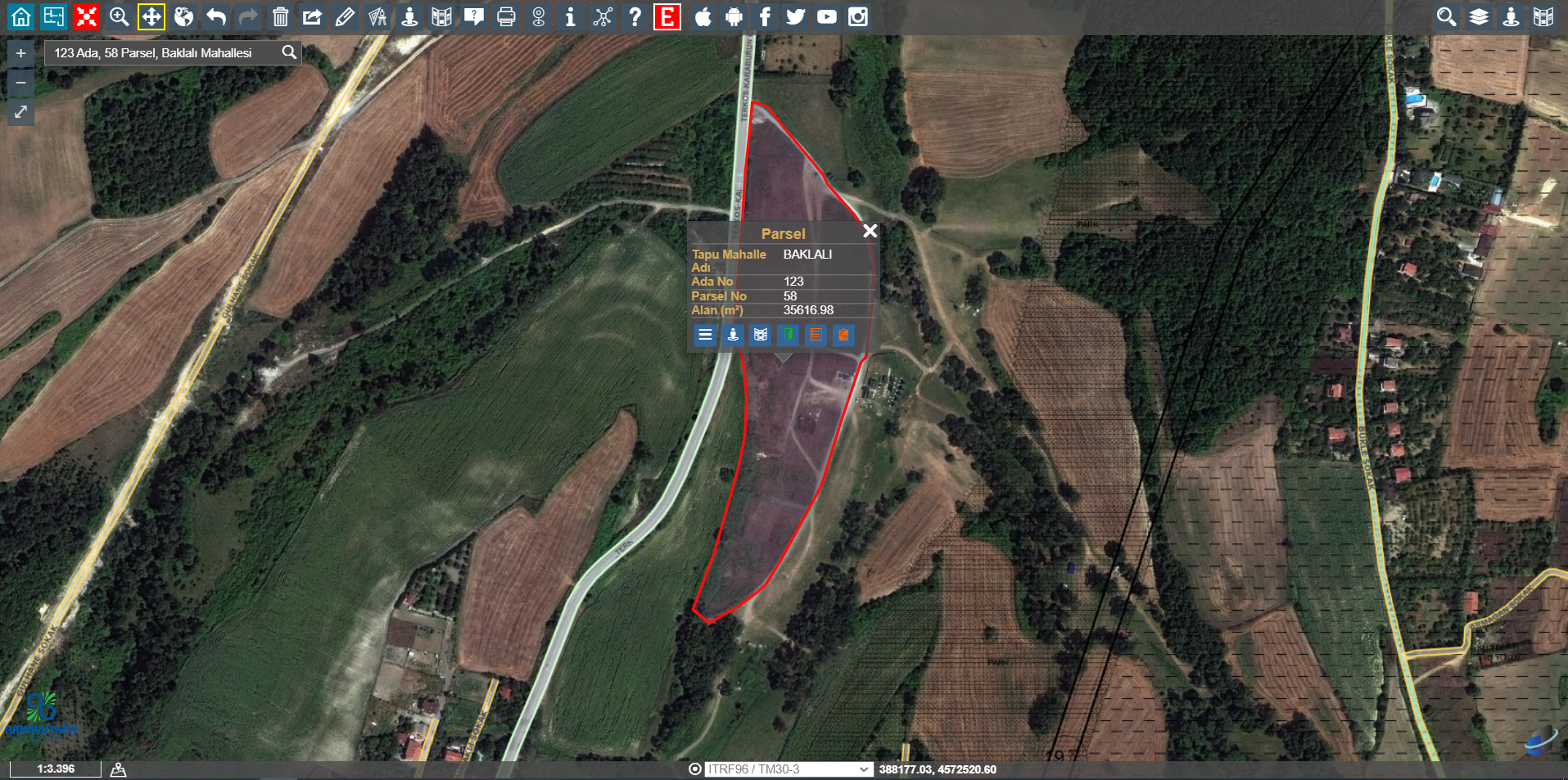Viewport: 1568px width, 780px height.
Task: Expand the parcel popup hamburger menu
Action: (x=705, y=335)
